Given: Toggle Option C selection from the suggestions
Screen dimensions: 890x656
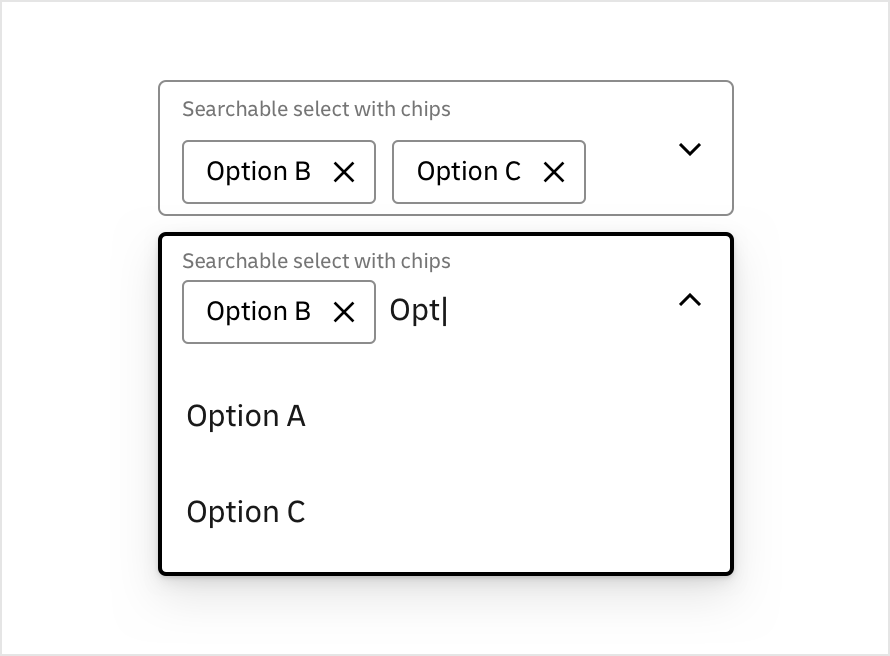Looking at the screenshot, I should [246, 511].
